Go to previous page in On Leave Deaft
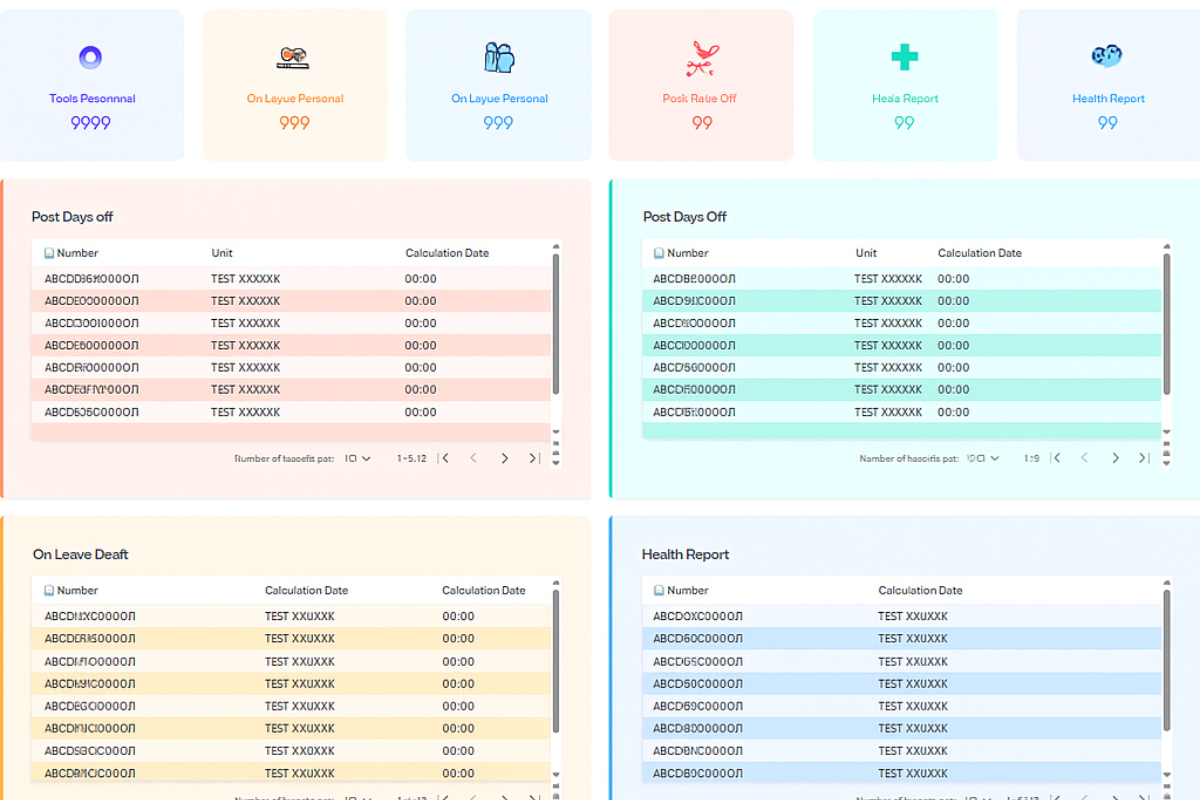 coord(471,795)
